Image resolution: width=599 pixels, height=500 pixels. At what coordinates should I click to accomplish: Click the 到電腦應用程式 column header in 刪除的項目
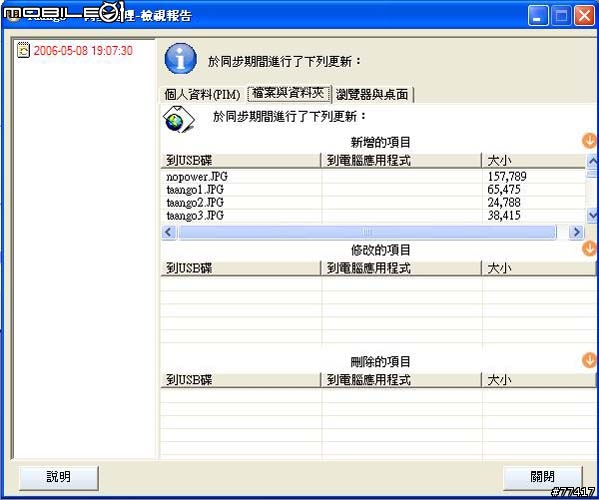pyautogui.click(x=401, y=380)
